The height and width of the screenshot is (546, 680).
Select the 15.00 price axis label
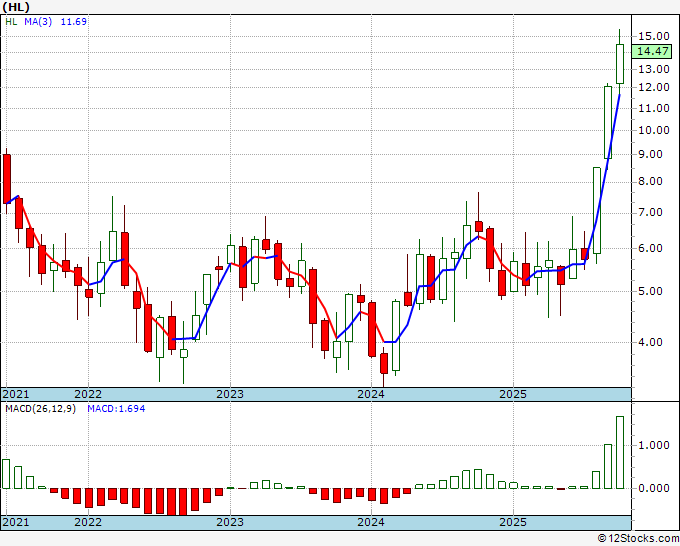654,36
